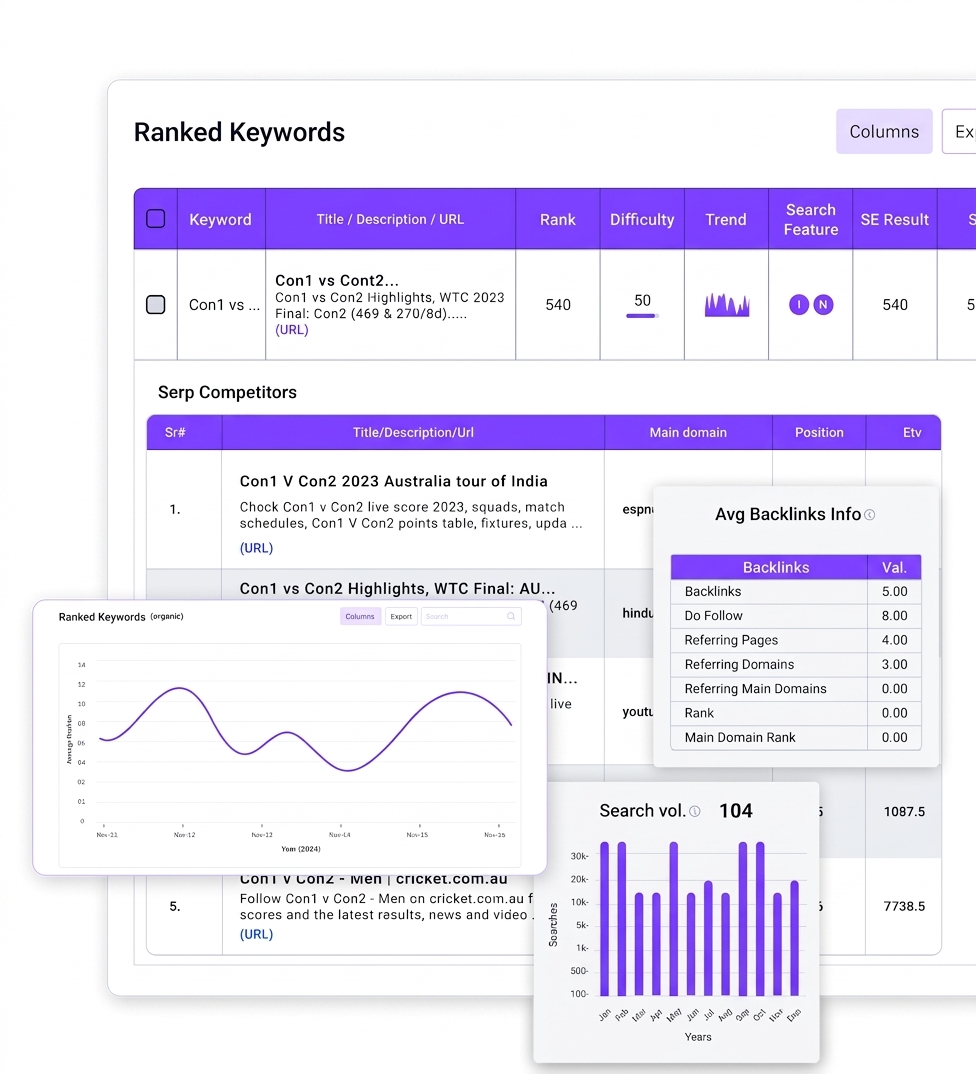Viewport: 976px width, 1074px height.
Task: Click 'Con1 V Con2 2023 Australia tour of India'
Action: coord(394,482)
